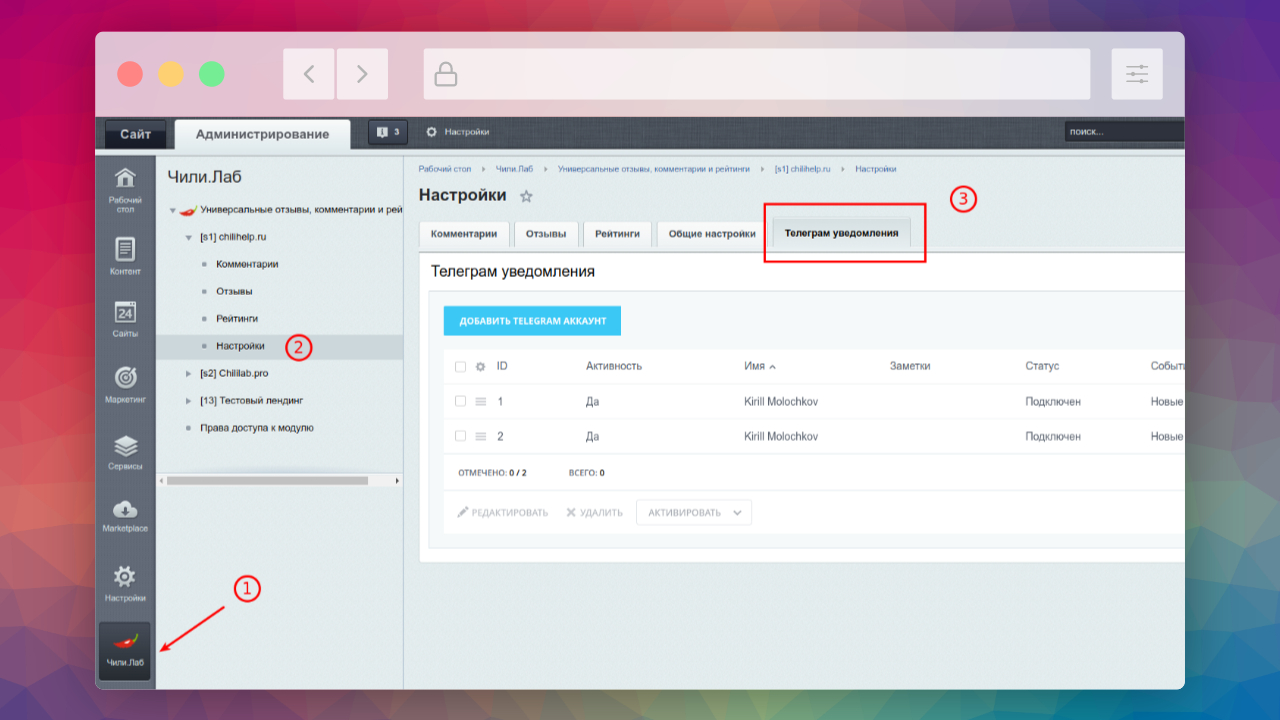Check the checkbox for row ID 2

tap(460, 436)
